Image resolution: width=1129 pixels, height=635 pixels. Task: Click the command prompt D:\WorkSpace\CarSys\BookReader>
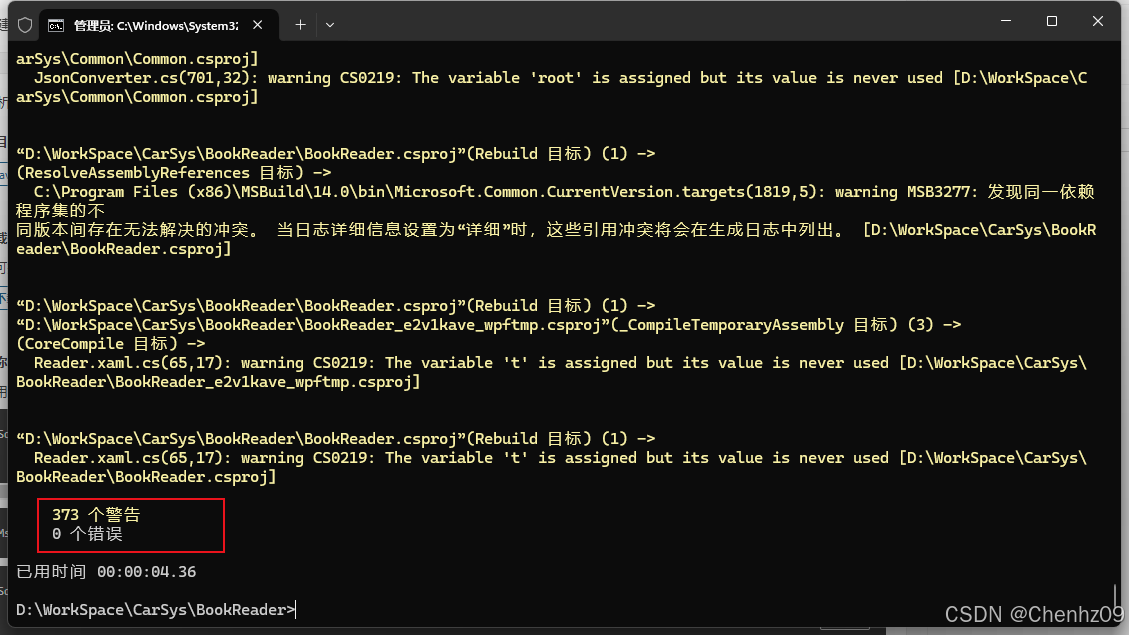156,610
